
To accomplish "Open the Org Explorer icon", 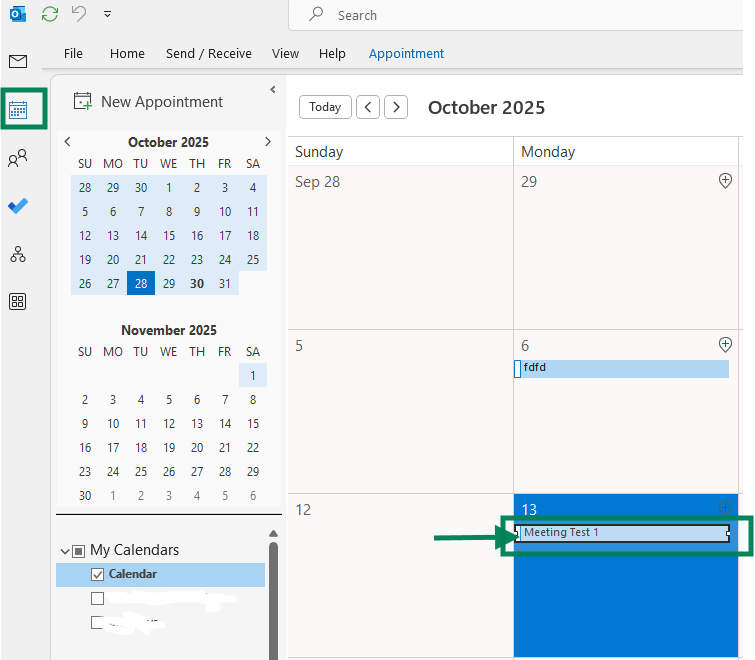I will pos(18,254).
